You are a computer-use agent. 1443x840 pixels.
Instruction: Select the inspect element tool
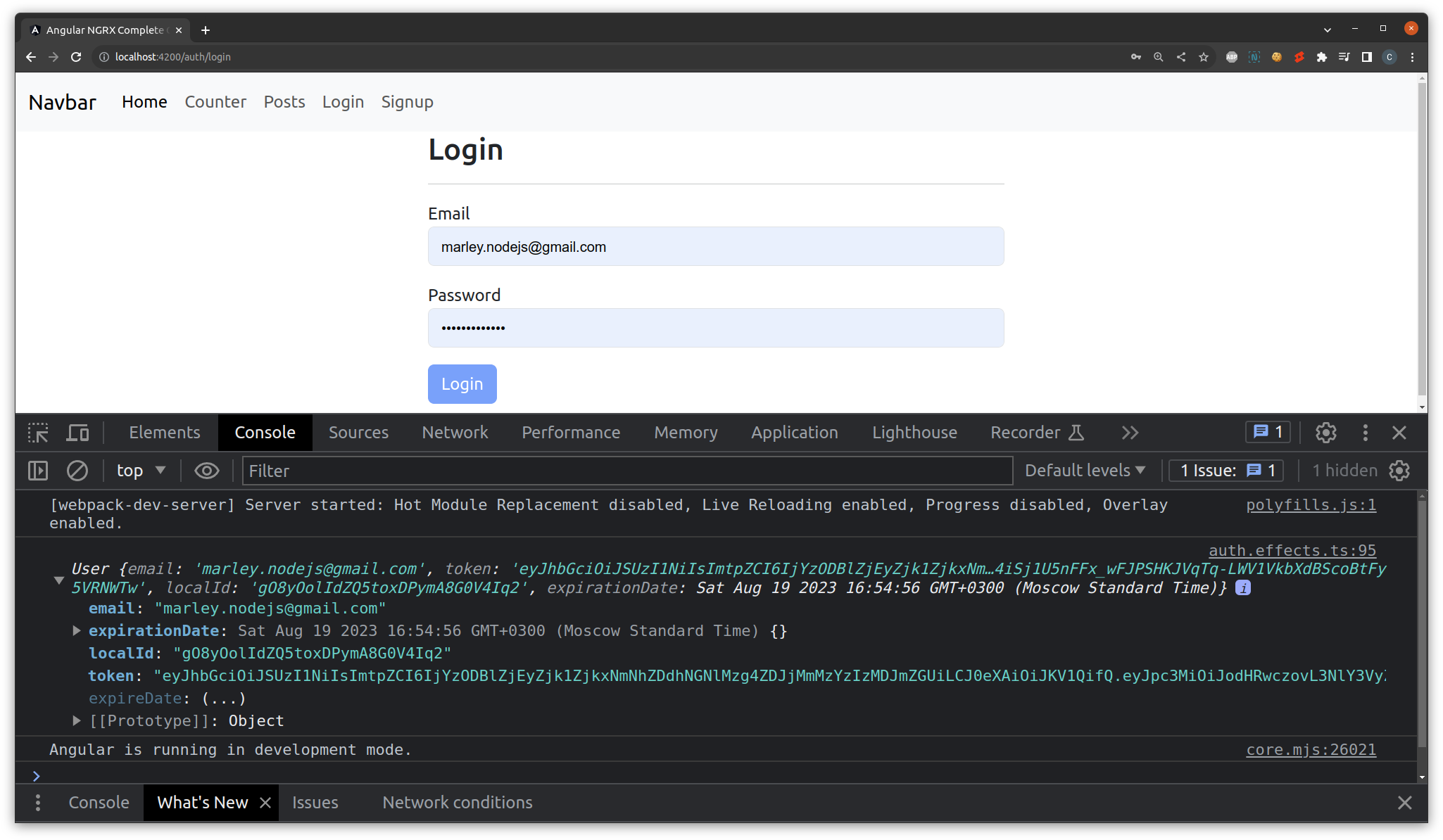[36, 433]
